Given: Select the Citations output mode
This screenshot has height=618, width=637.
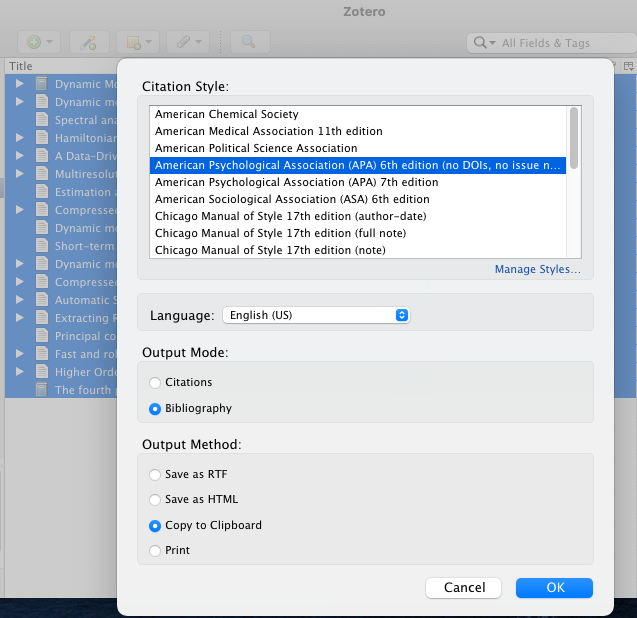Looking at the screenshot, I should [x=155, y=383].
